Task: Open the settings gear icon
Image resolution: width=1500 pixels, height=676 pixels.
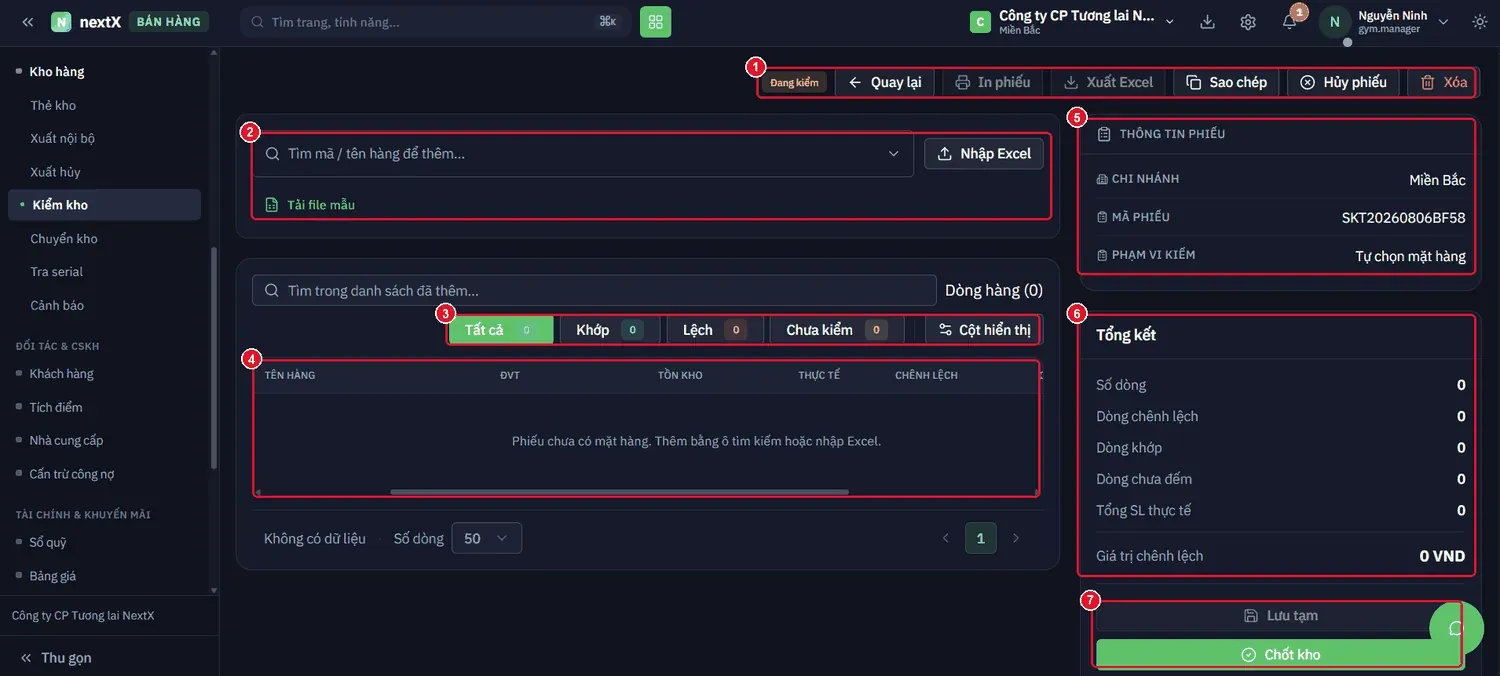Action: click(x=1248, y=22)
